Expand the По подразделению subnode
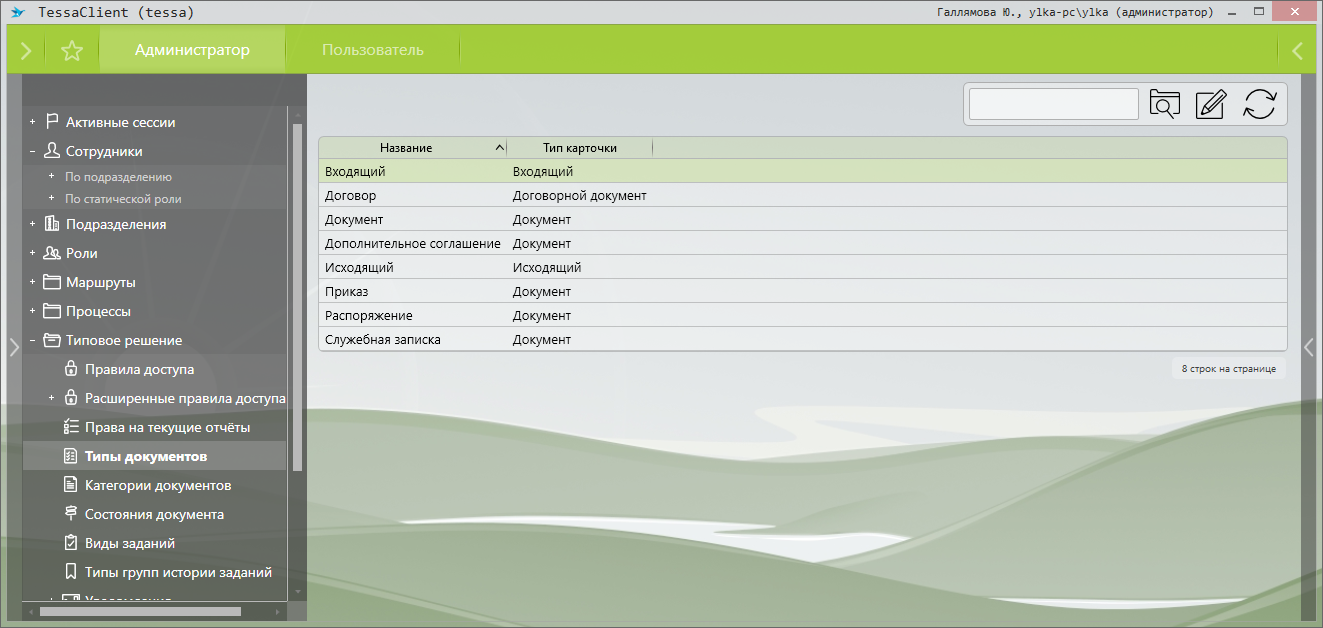Screen dimensions: 1323x628 pyautogui.click(x=52, y=176)
